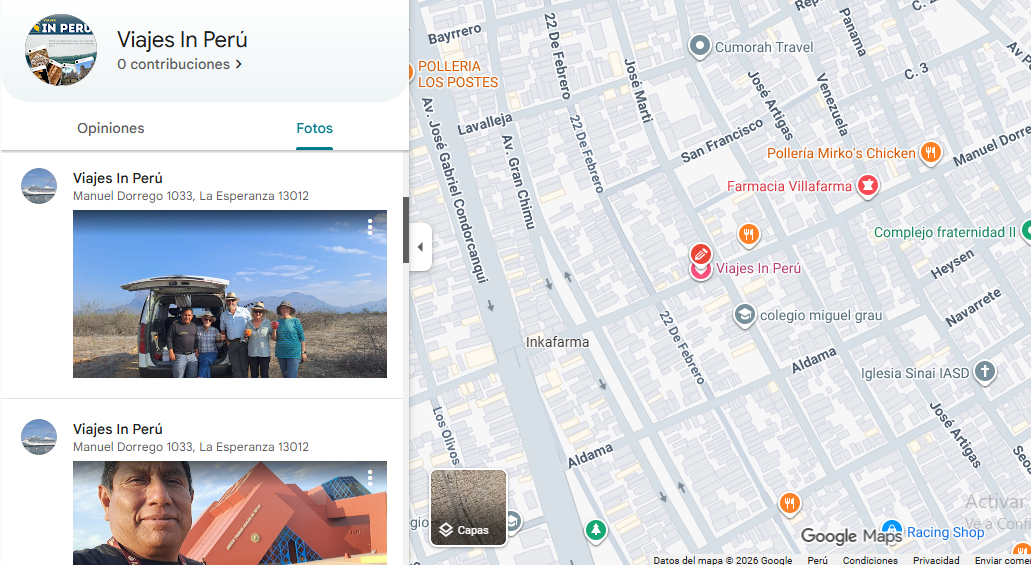Image resolution: width=1031 pixels, height=565 pixels.
Task: Click the colegio miguel grau label
Action: click(821, 316)
